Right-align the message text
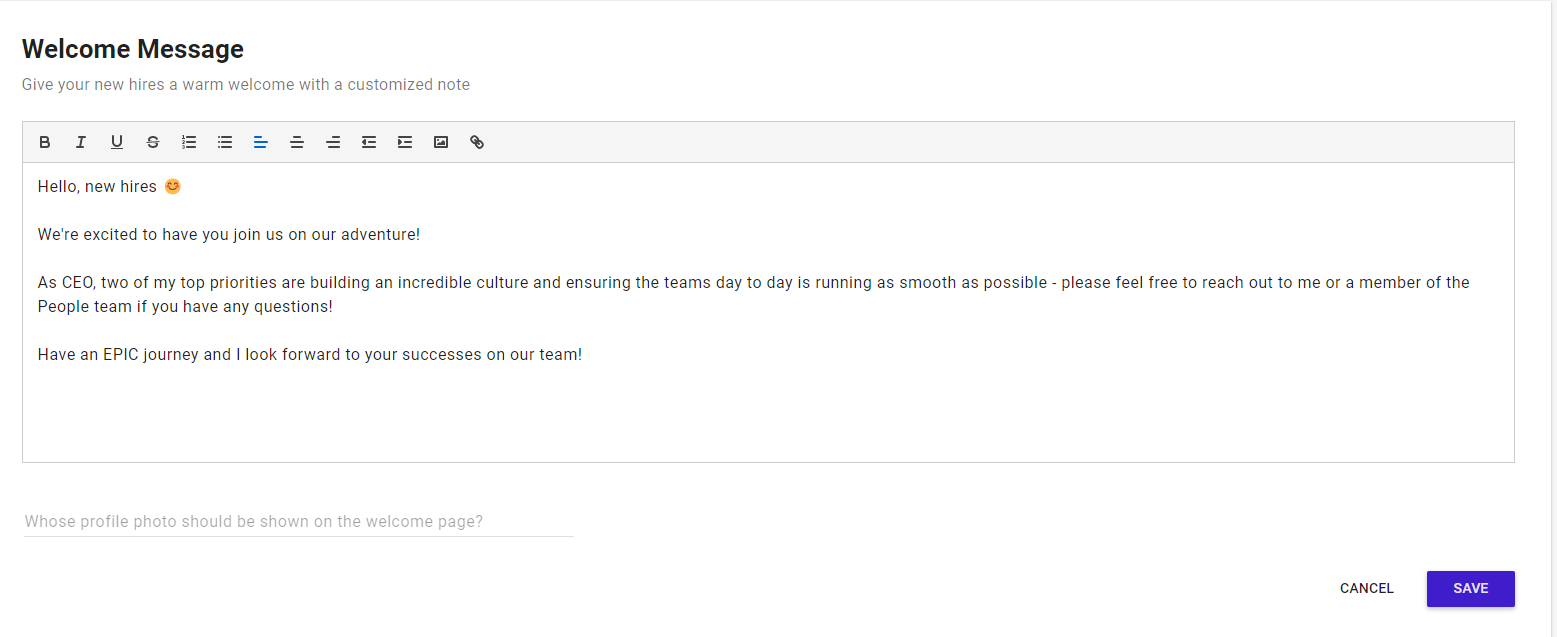 pos(333,142)
